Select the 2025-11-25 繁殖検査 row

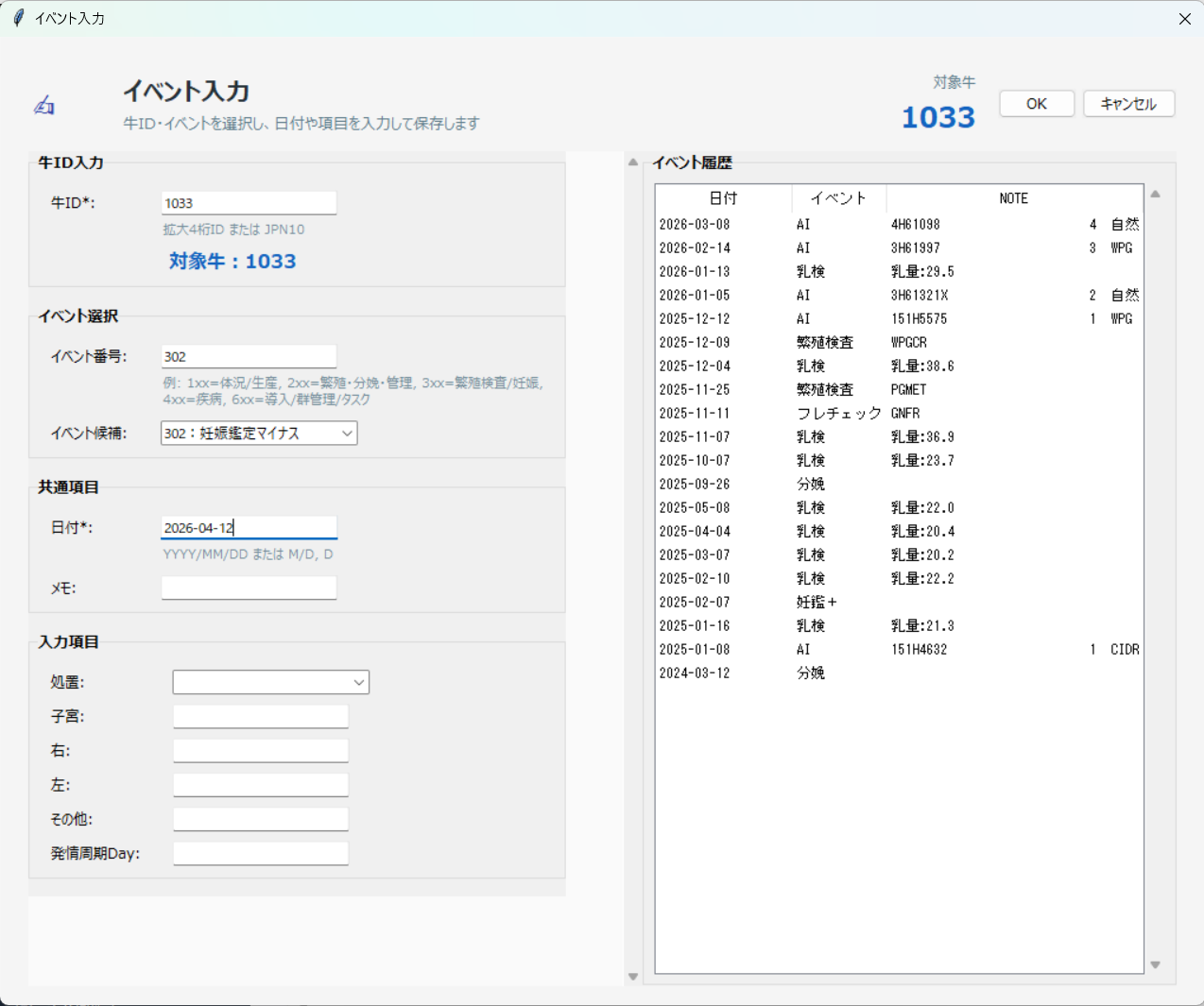click(899, 390)
